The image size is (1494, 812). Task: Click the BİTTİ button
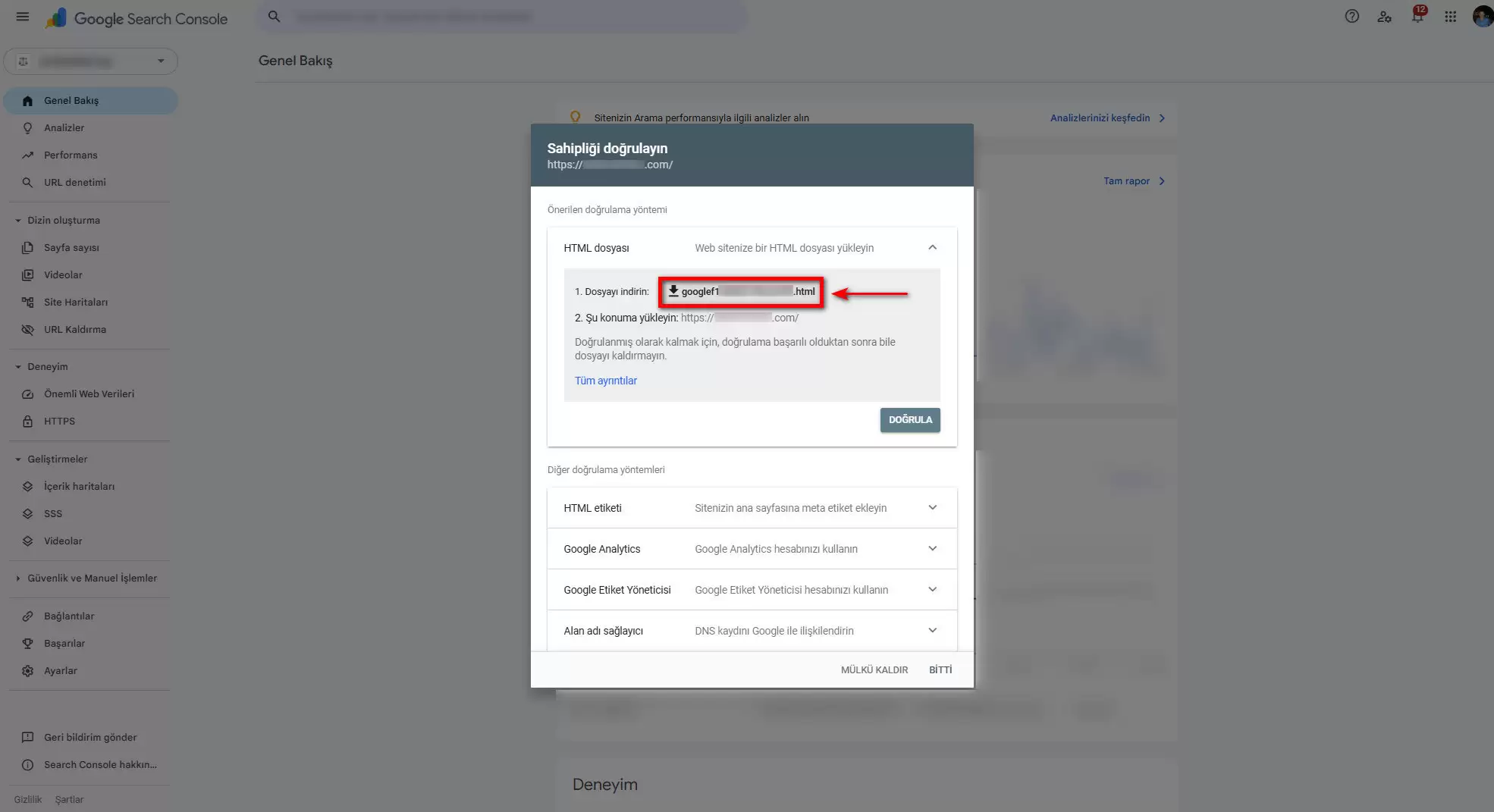tap(940, 670)
